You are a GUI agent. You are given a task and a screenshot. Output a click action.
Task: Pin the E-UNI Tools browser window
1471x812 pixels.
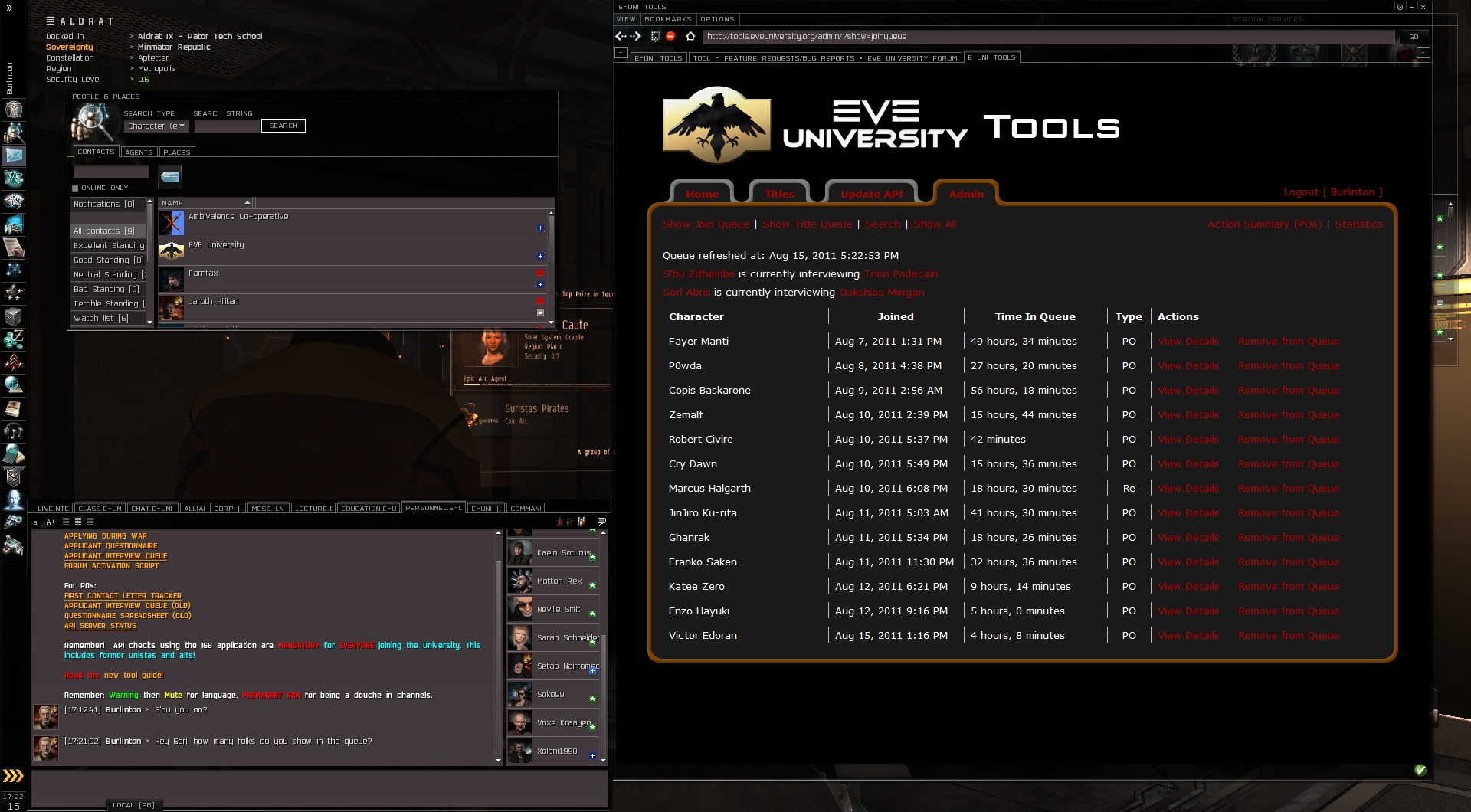click(1400, 7)
